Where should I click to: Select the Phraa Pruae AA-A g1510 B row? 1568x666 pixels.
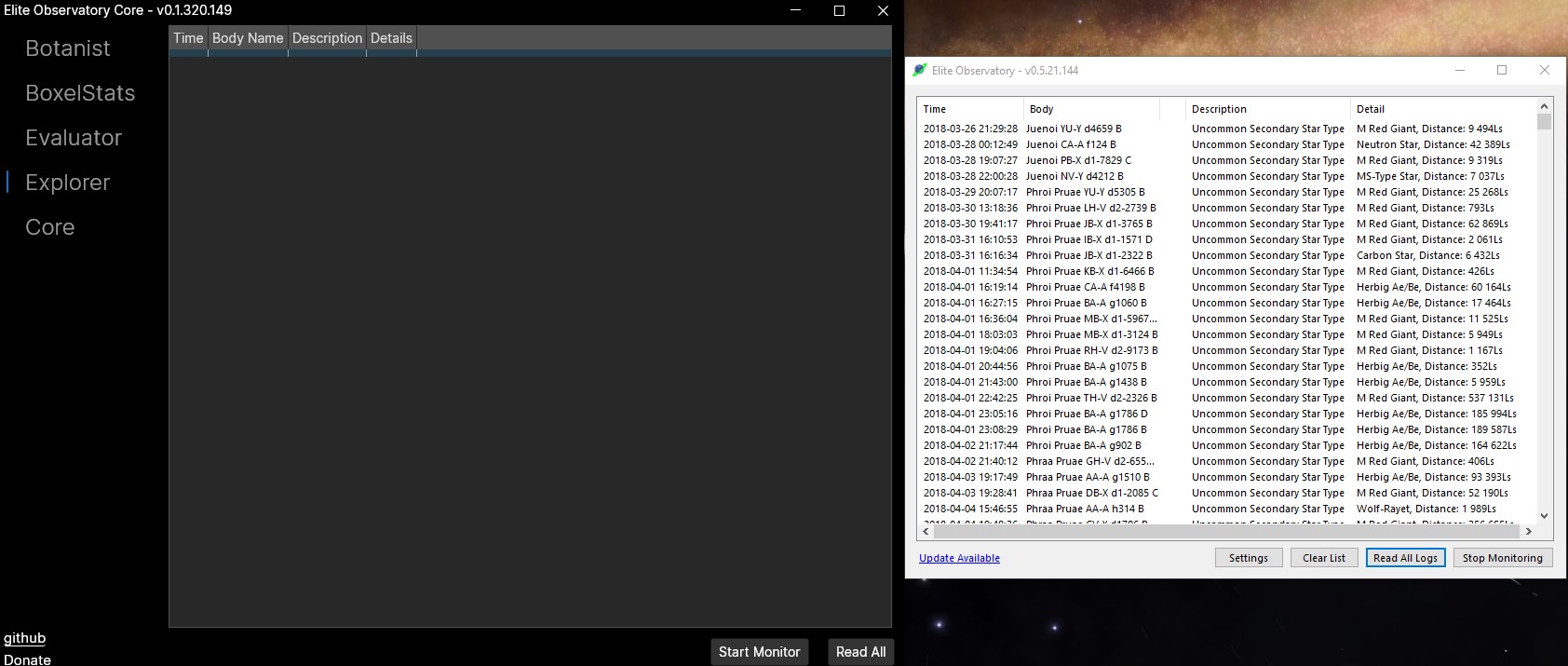click(x=1226, y=477)
